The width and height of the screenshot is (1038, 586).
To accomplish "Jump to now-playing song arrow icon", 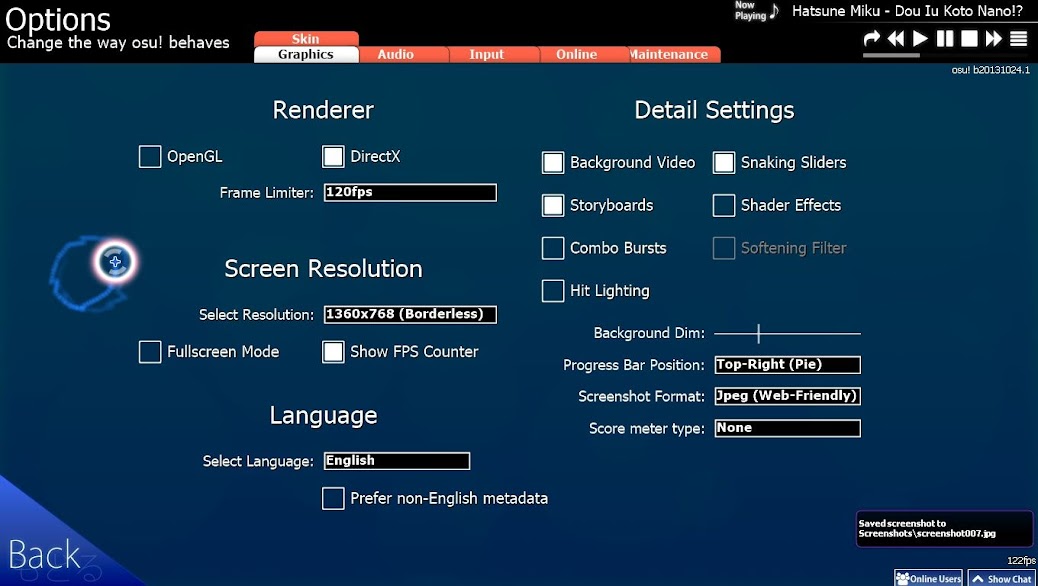I will pyautogui.click(x=872, y=38).
